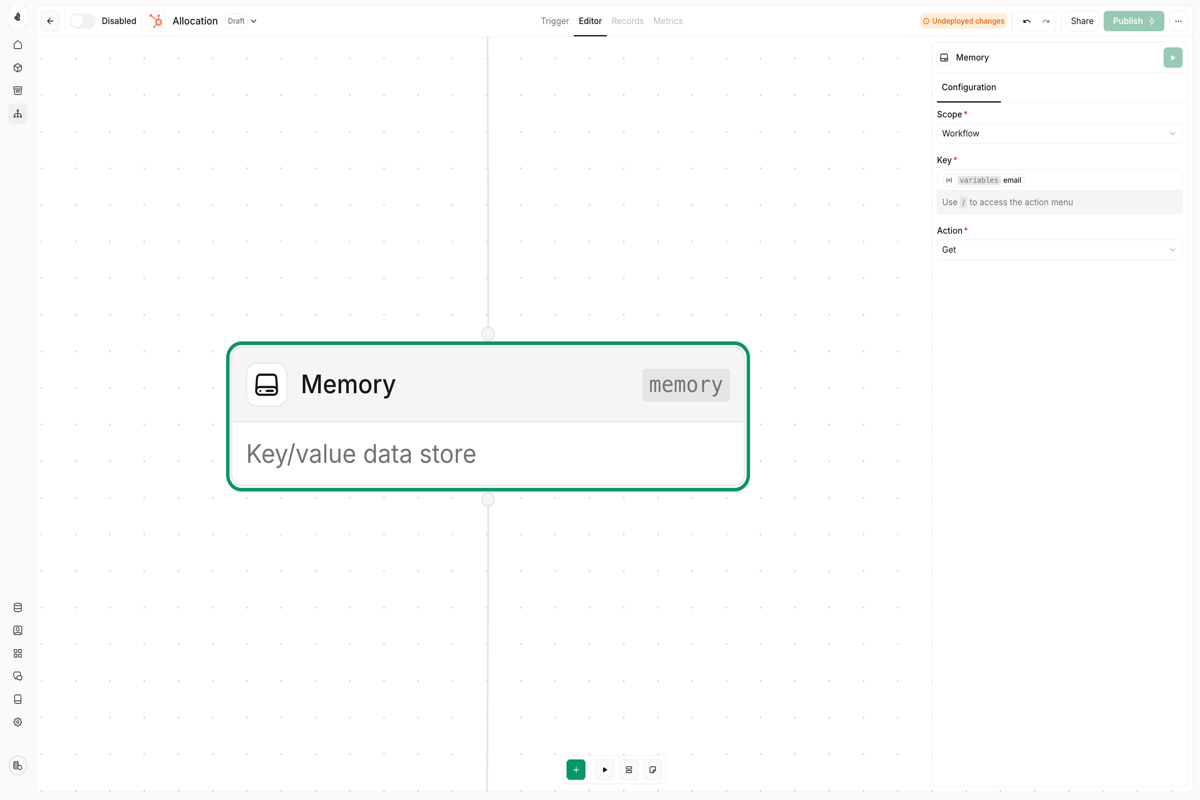Click the node's bottom connection handle
Screen dimensions: 1200x800
pyautogui.click(x=488, y=499)
